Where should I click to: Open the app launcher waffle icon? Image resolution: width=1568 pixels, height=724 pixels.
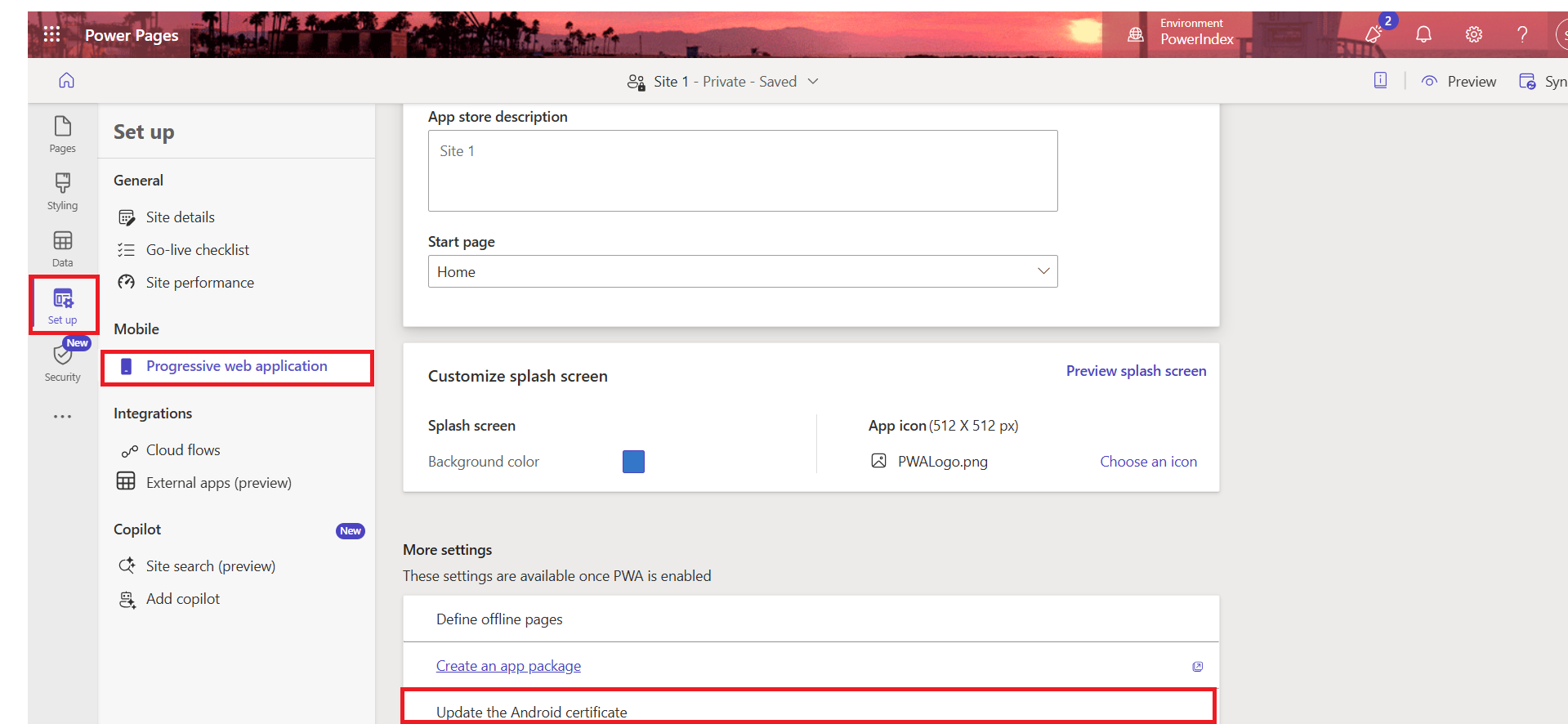51,34
